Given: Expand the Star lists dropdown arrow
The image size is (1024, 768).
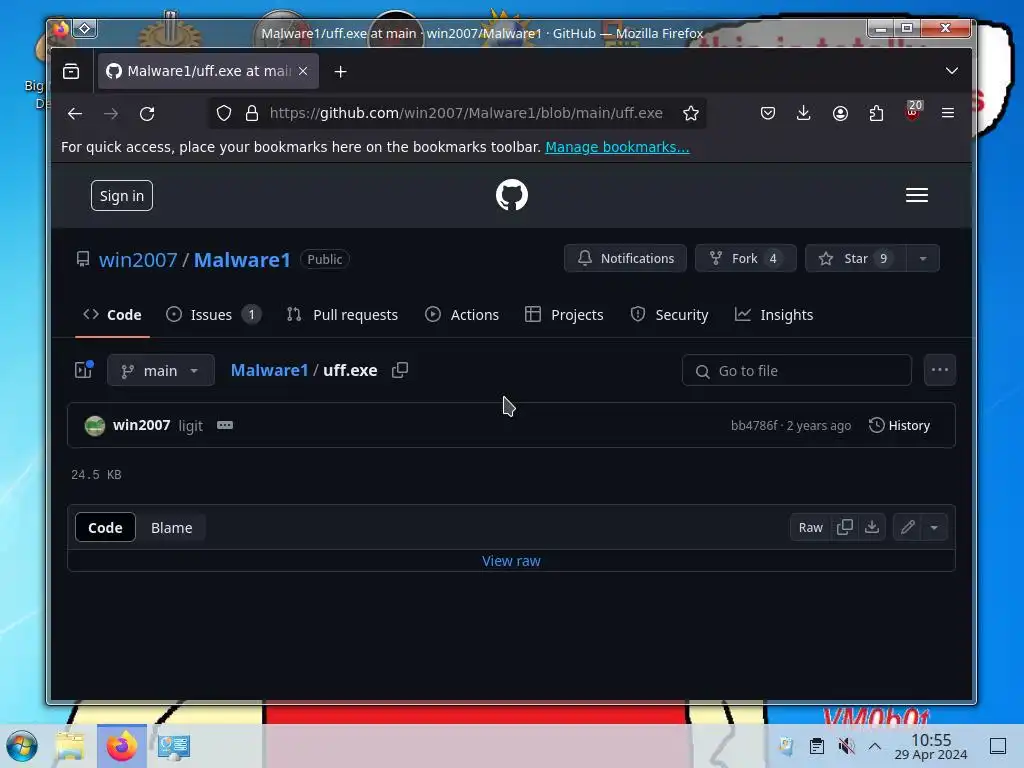Looking at the screenshot, I should pyautogui.click(x=923, y=259).
